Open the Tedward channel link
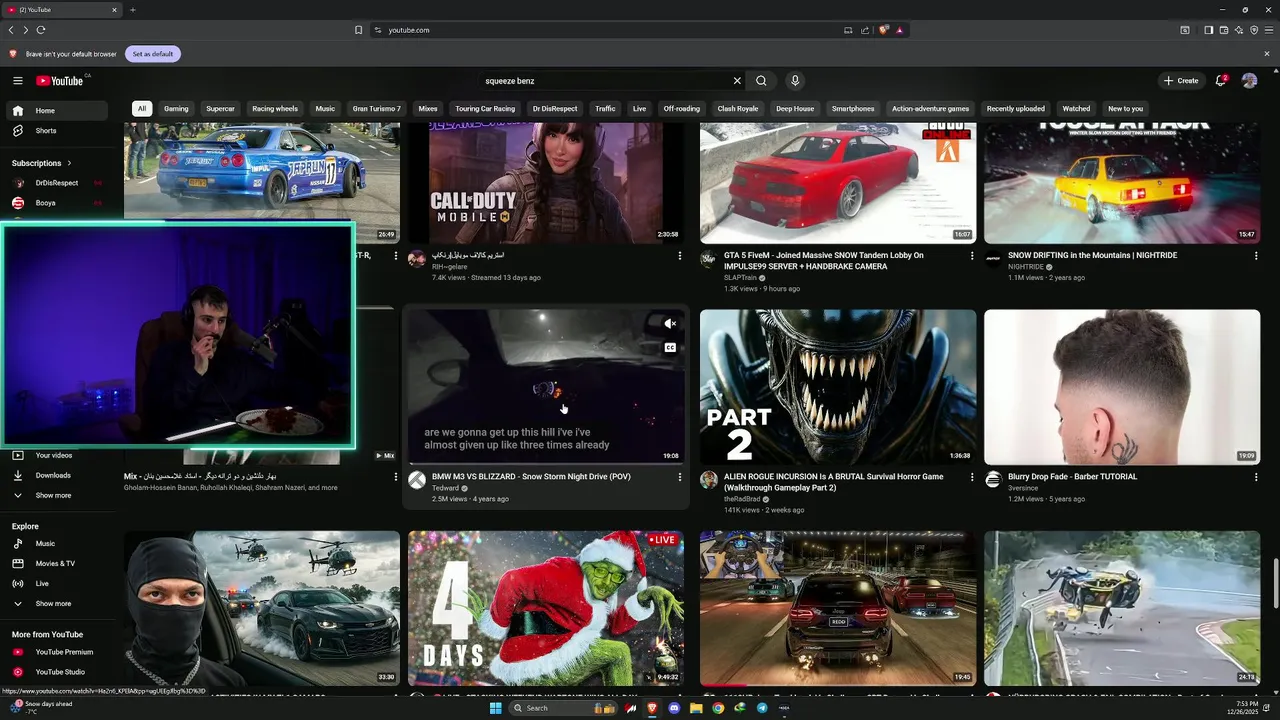Image resolution: width=1280 pixels, height=720 pixels. coord(445,488)
